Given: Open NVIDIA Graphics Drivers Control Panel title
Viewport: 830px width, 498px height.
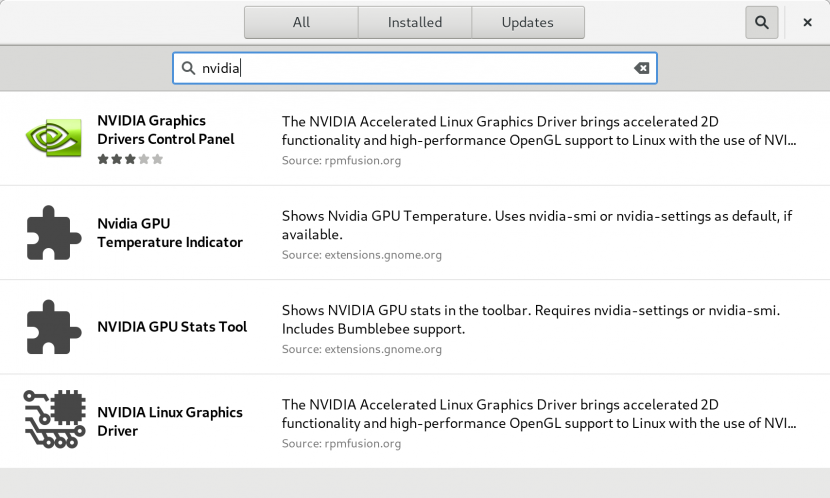Looking at the screenshot, I should pos(166,130).
